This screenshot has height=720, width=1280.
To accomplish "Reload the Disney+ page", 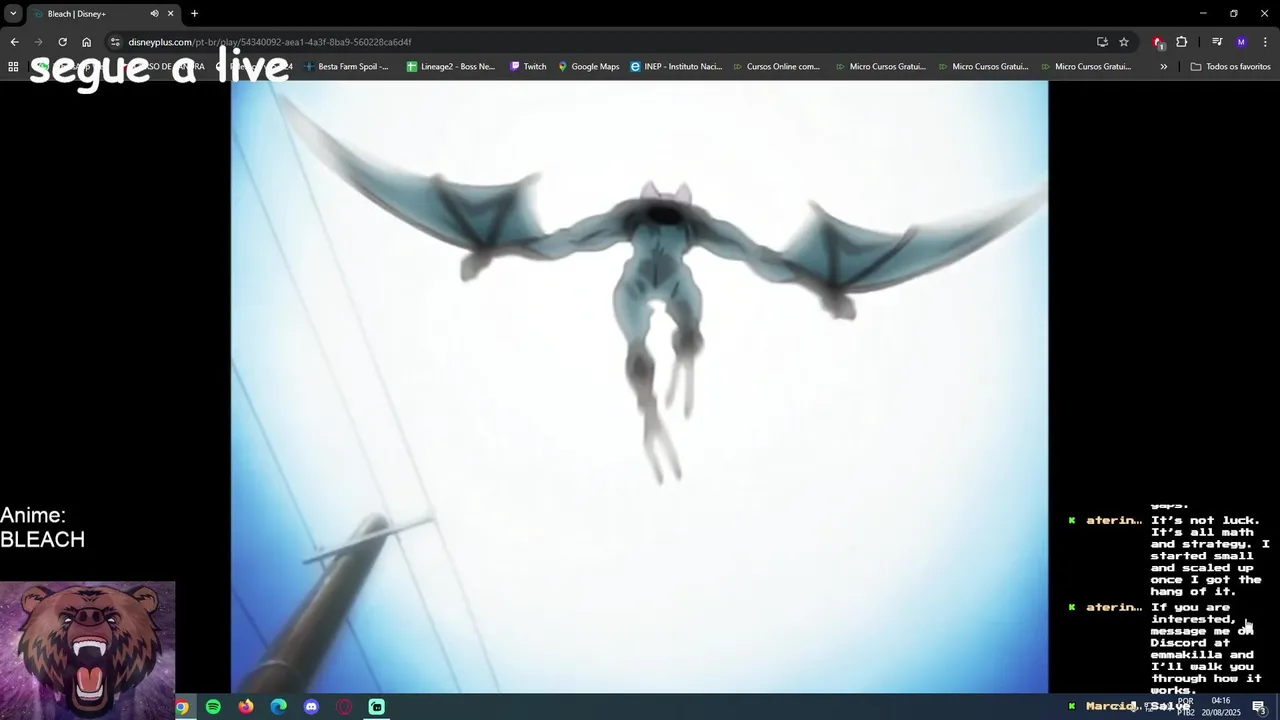I will (62, 42).
